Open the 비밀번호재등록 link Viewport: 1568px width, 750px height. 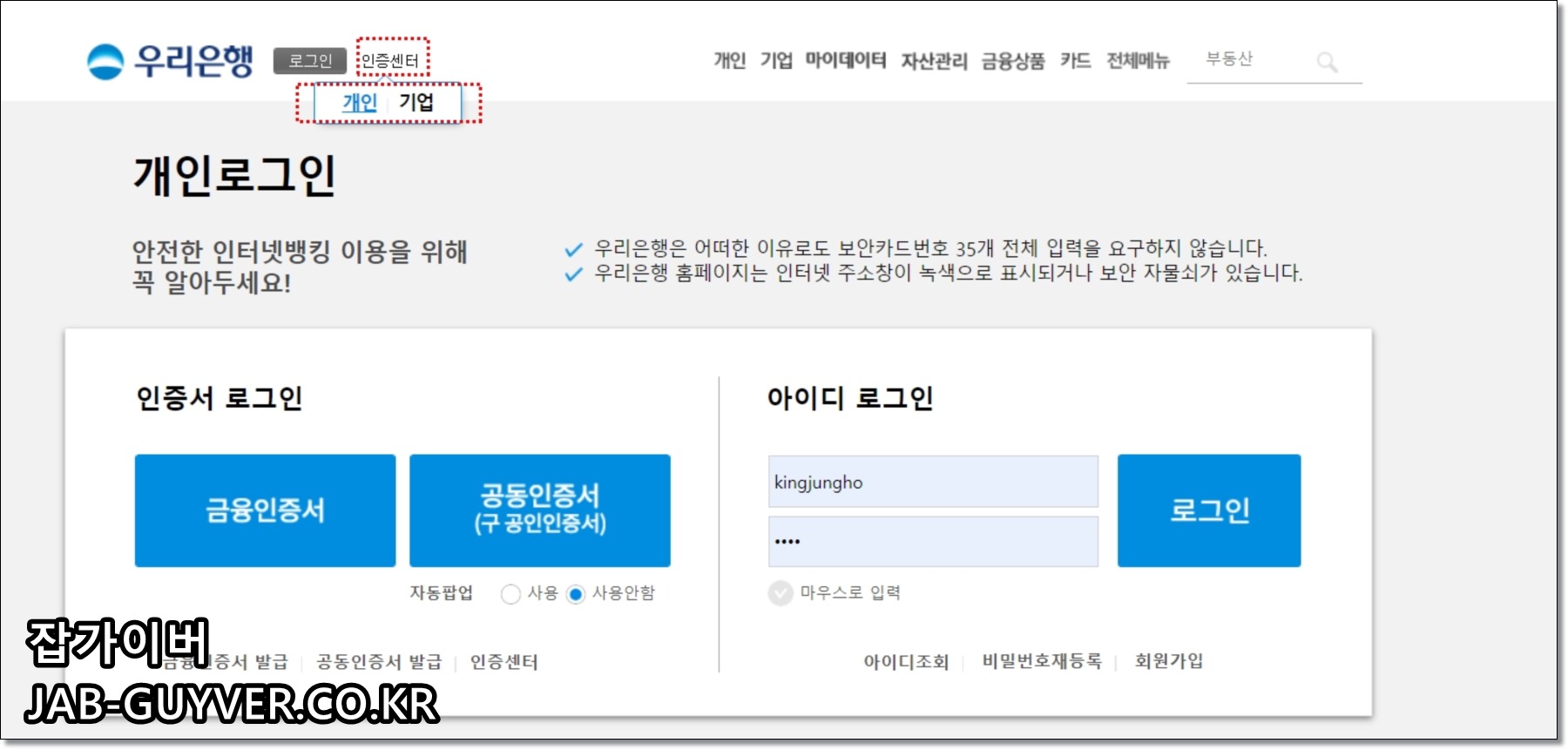click(1042, 661)
